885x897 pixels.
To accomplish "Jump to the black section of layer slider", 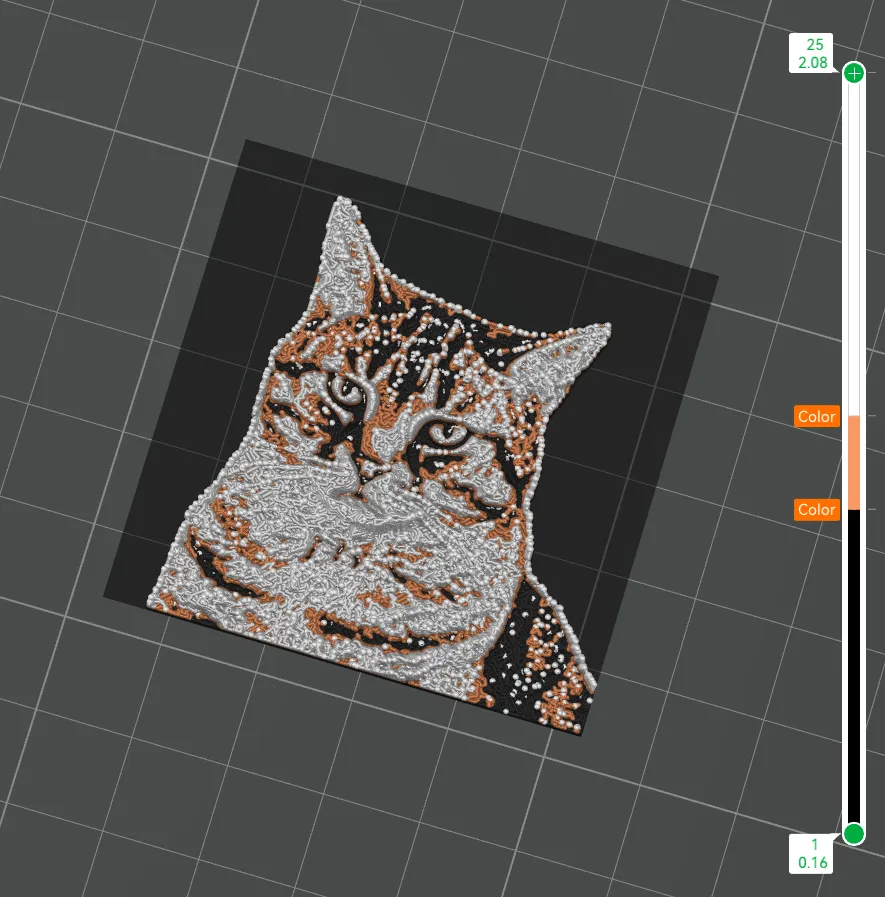I will point(854,666).
